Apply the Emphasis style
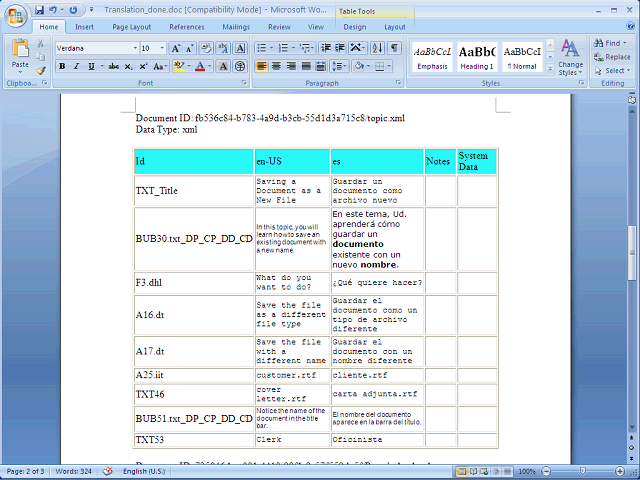Screen dimensions: 640x480 [432, 57]
